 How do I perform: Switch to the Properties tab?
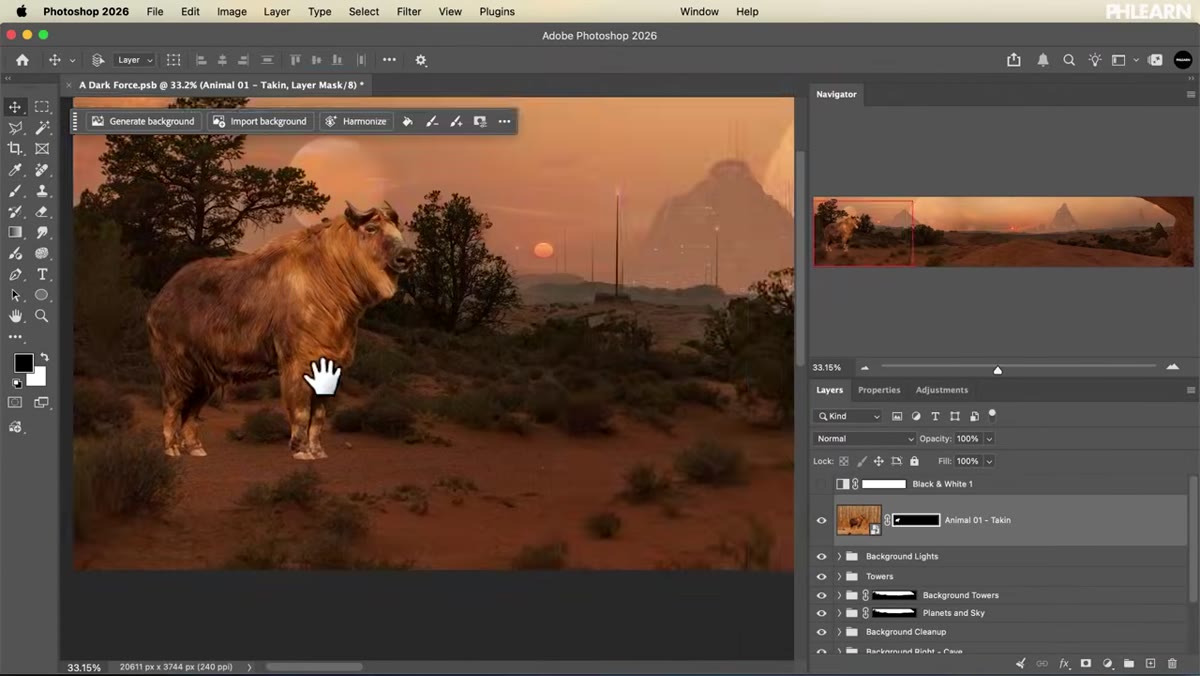pos(879,390)
